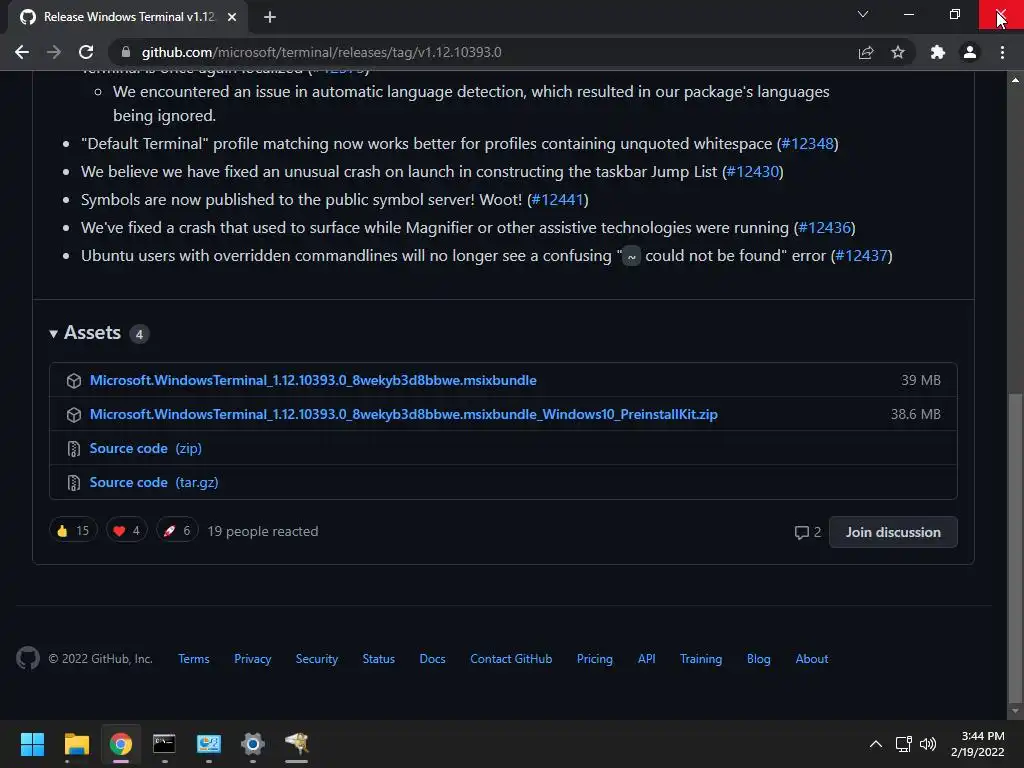Open footer Training link
Viewport: 1024px width, 768px height.
tap(701, 659)
